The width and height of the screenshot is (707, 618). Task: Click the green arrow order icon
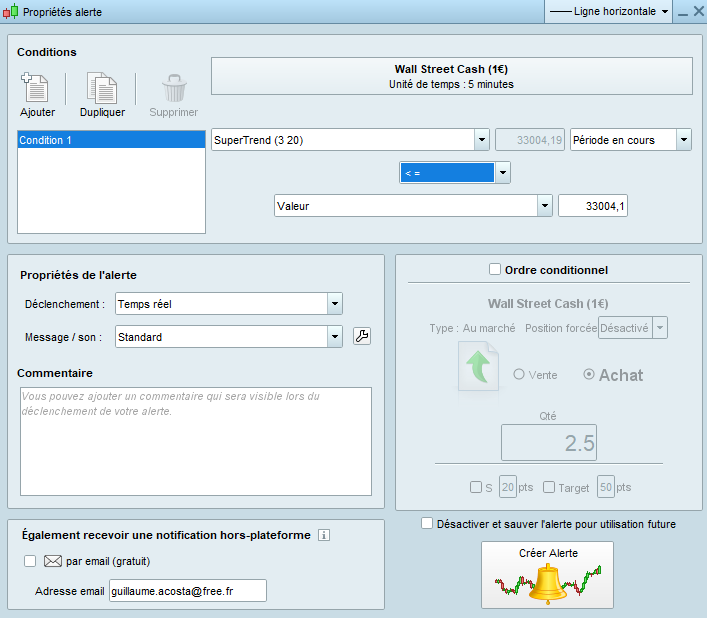(478, 366)
